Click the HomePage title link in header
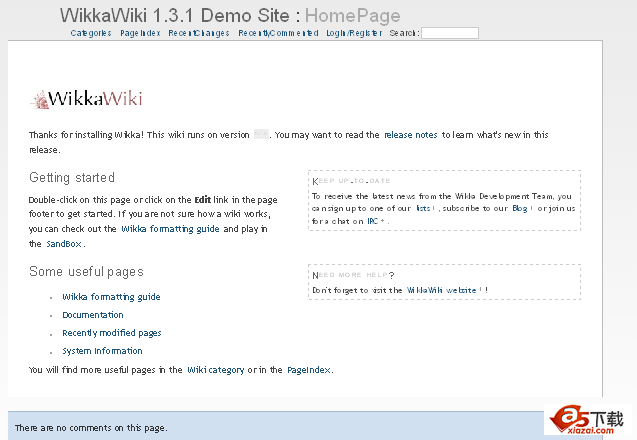 click(353, 16)
